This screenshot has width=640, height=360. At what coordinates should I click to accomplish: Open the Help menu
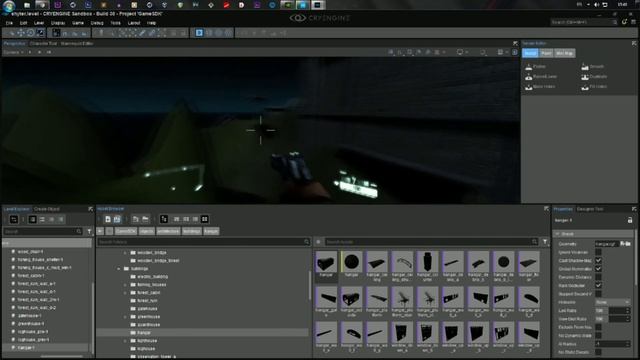tap(151, 23)
